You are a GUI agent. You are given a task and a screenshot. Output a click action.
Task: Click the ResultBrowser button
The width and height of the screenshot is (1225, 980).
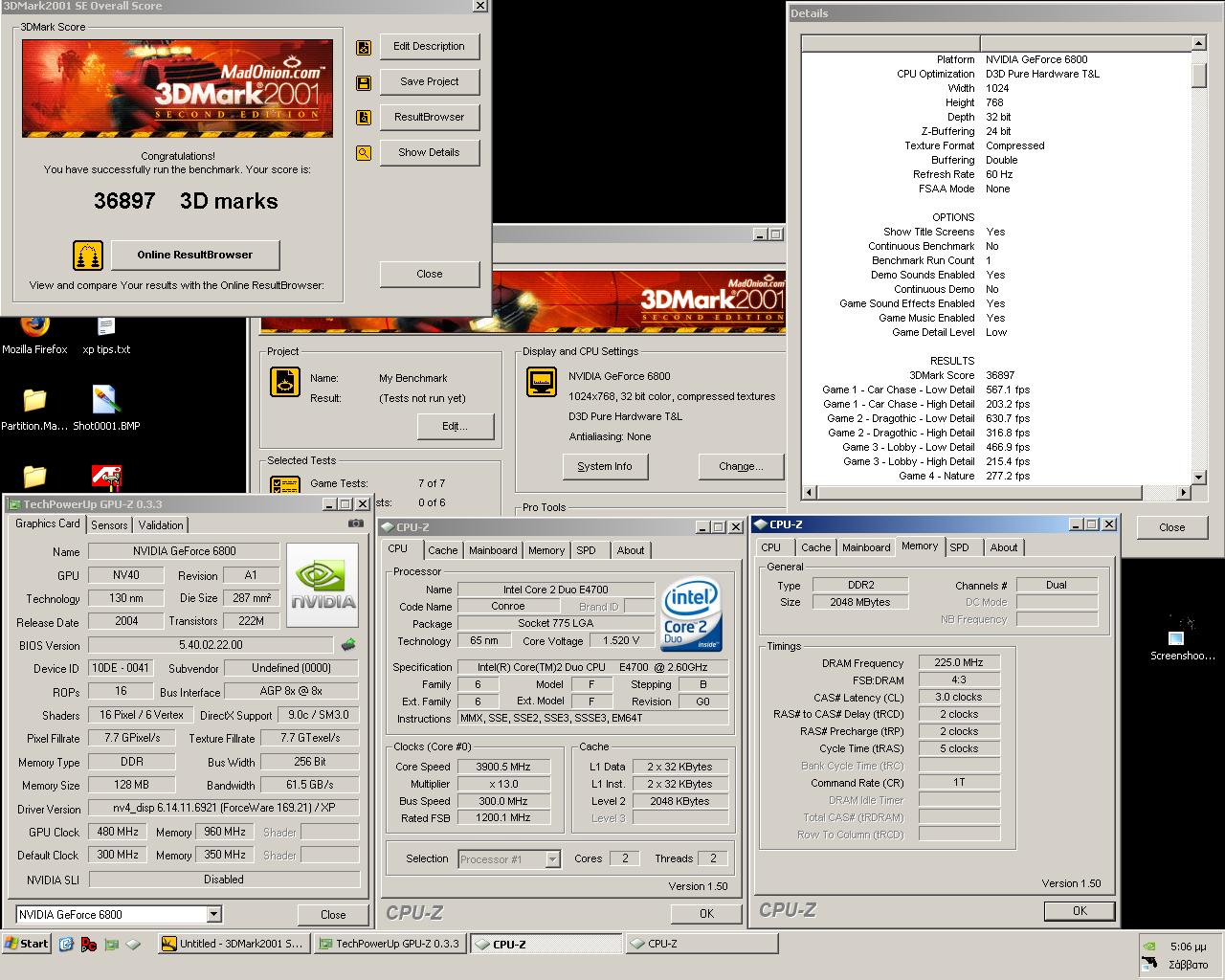[429, 118]
